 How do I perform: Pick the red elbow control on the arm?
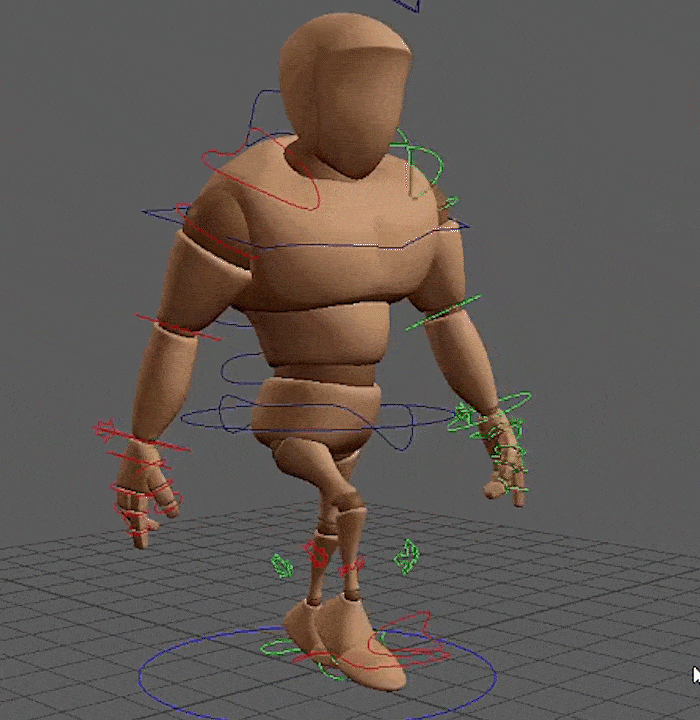click(179, 328)
